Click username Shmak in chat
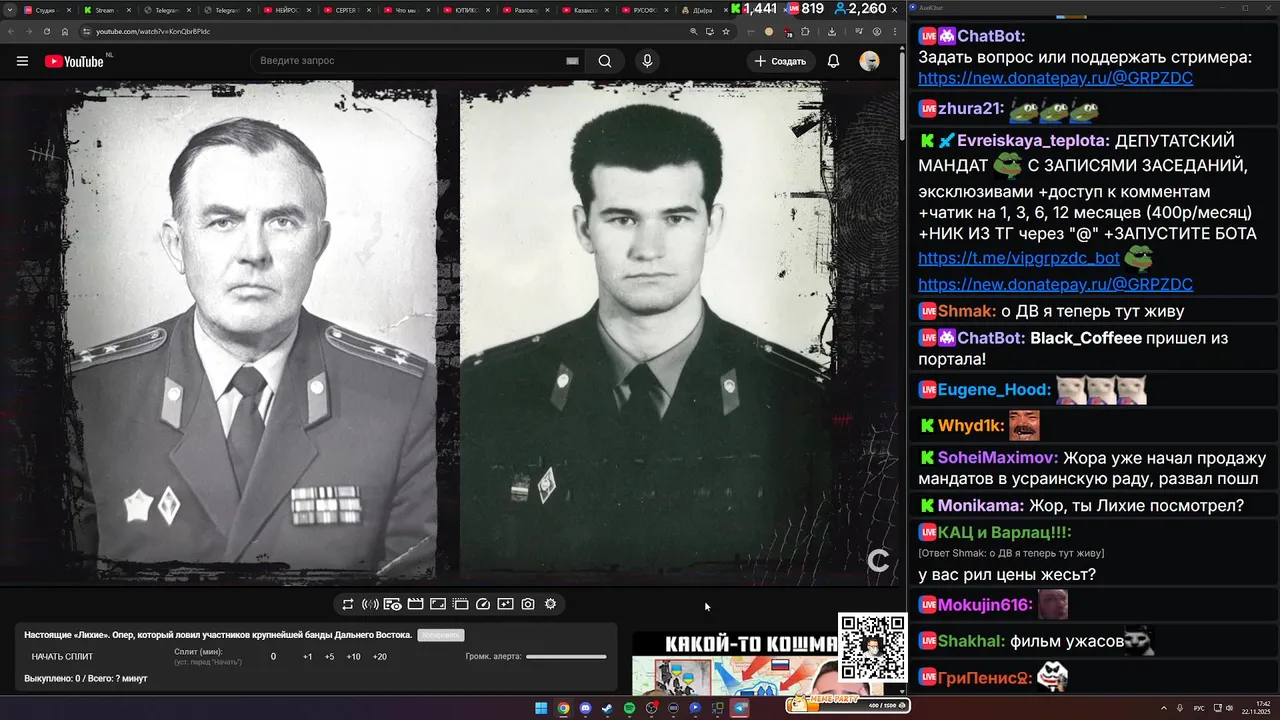 (x=965, y=311)
